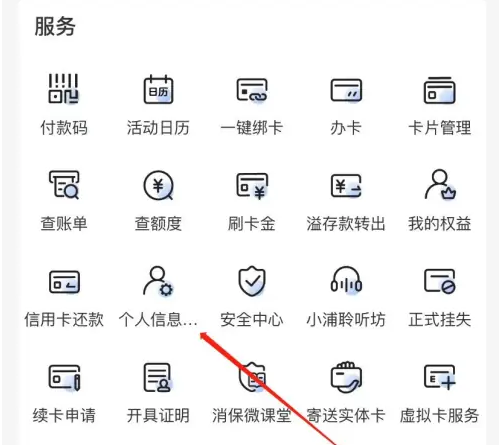Select the 办卡 card application icon
Screen dimensions: 499x445
346,90
